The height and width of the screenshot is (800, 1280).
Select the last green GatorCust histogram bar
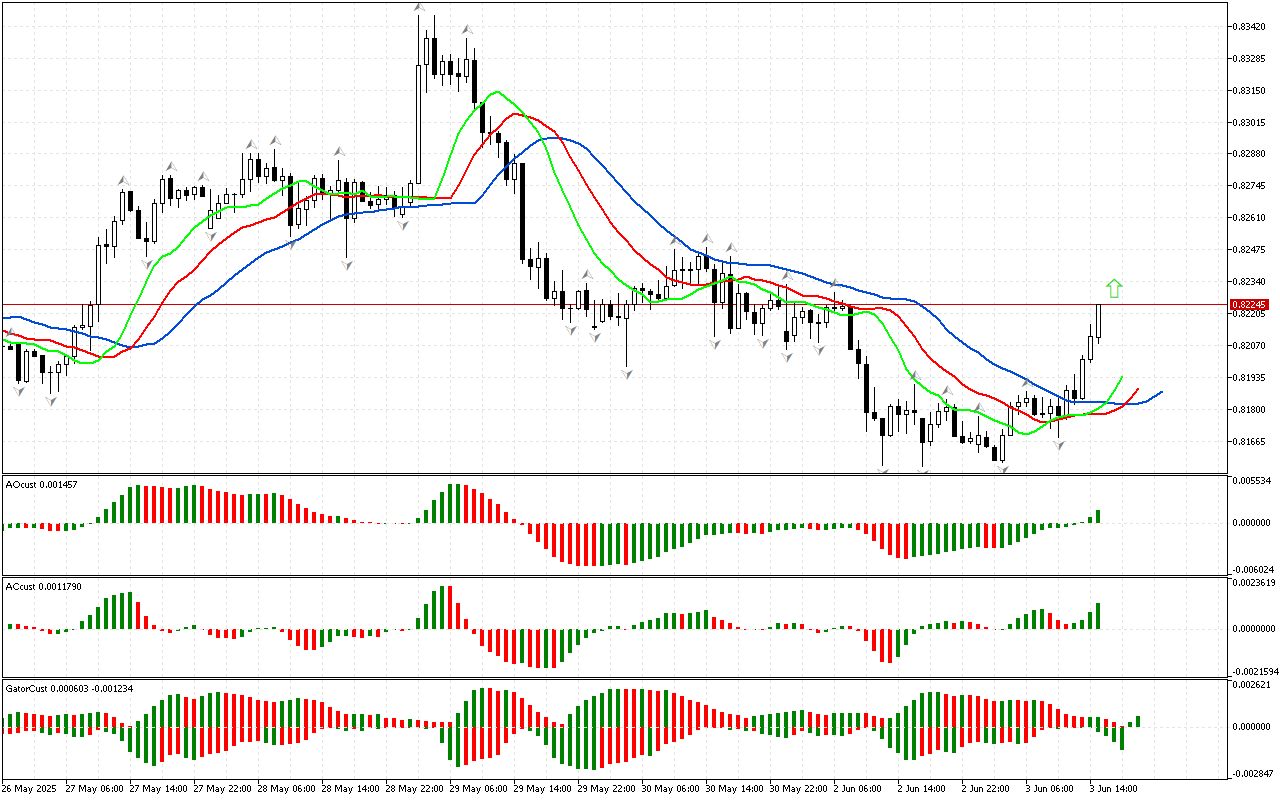pyautogui.click(x=1138, y=721)
